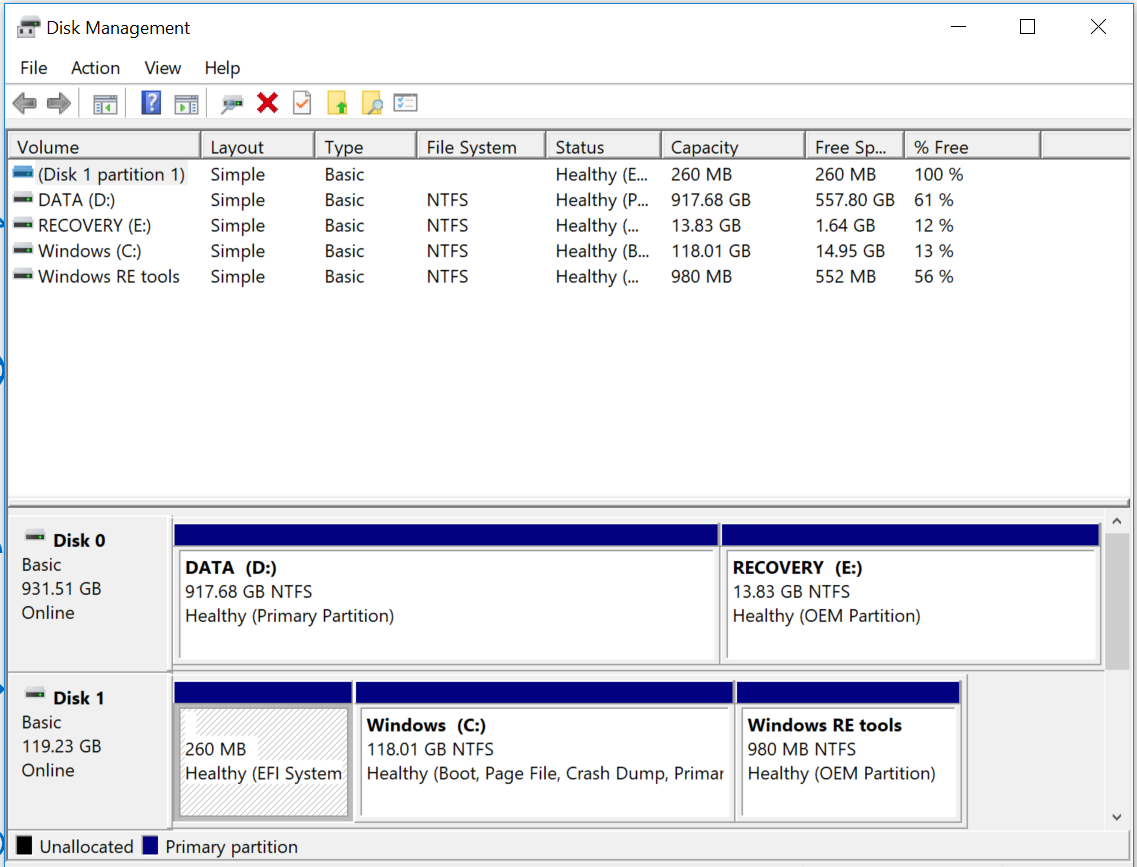
Task: Click the folder icon with magnifier
Action: tap(372, 103)
